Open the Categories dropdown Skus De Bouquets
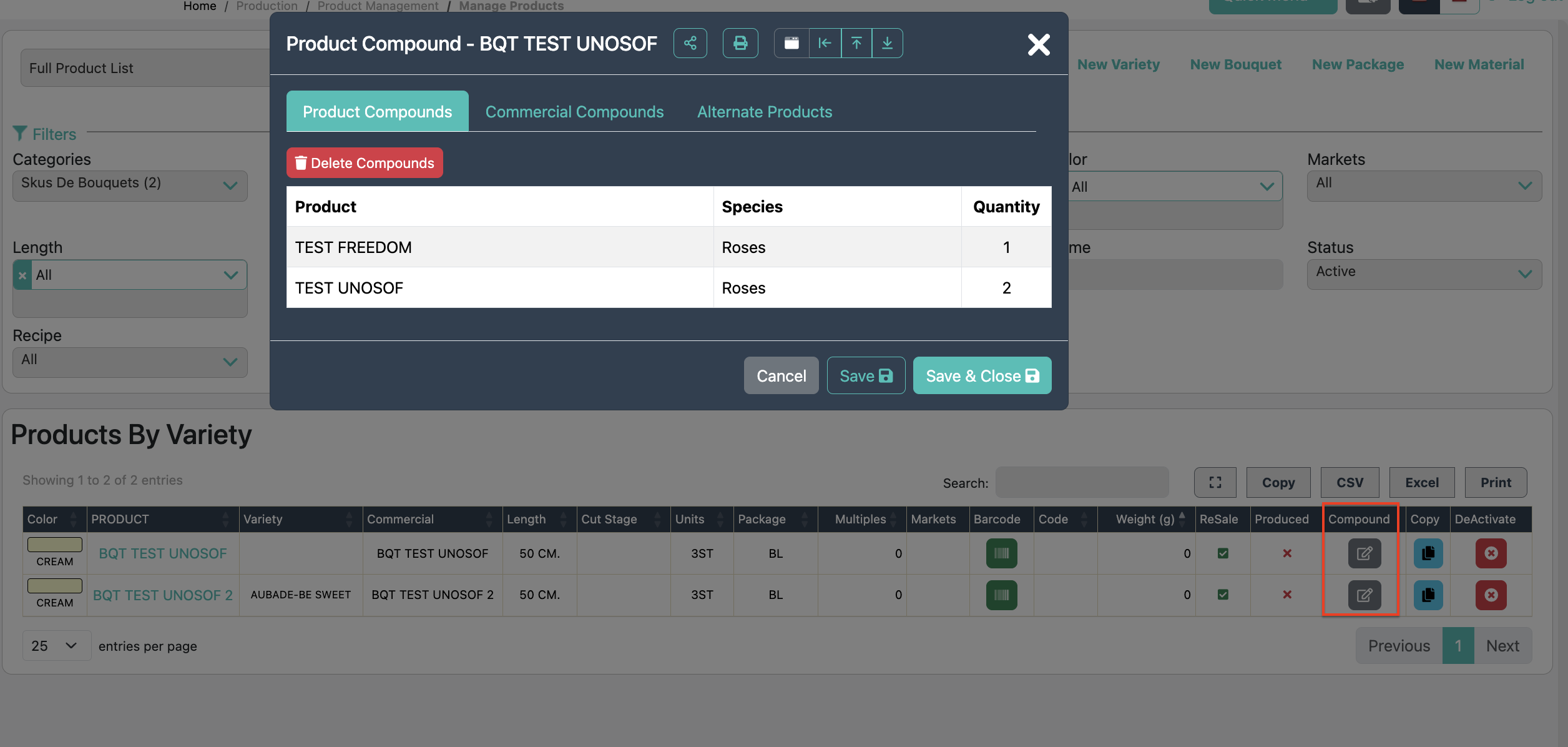 130,186
